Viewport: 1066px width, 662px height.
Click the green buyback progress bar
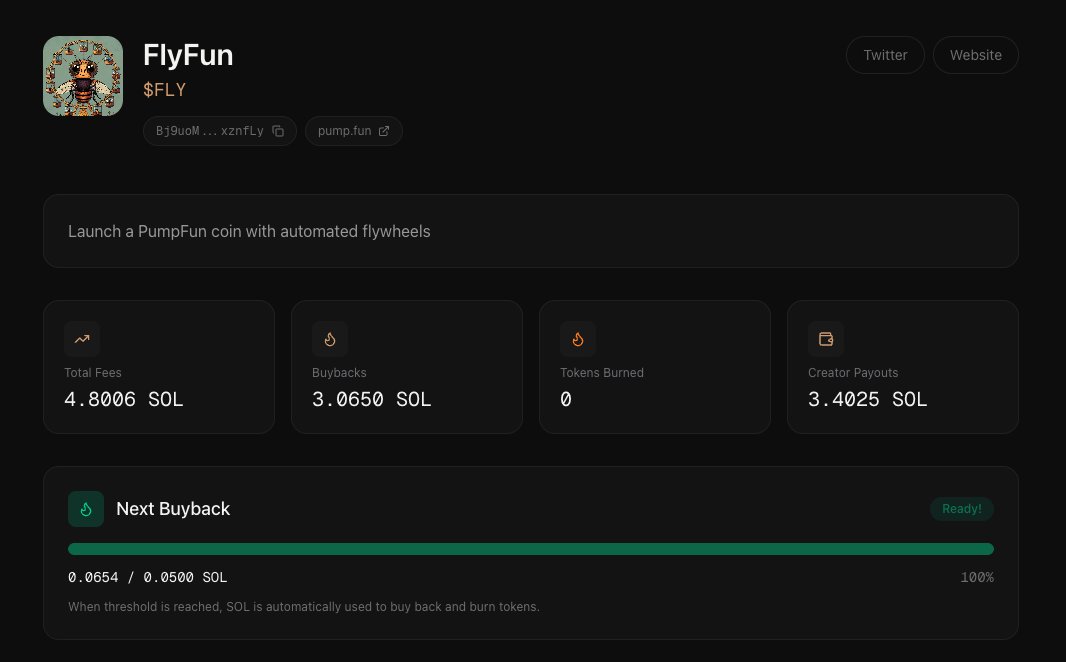coord(531,549)
